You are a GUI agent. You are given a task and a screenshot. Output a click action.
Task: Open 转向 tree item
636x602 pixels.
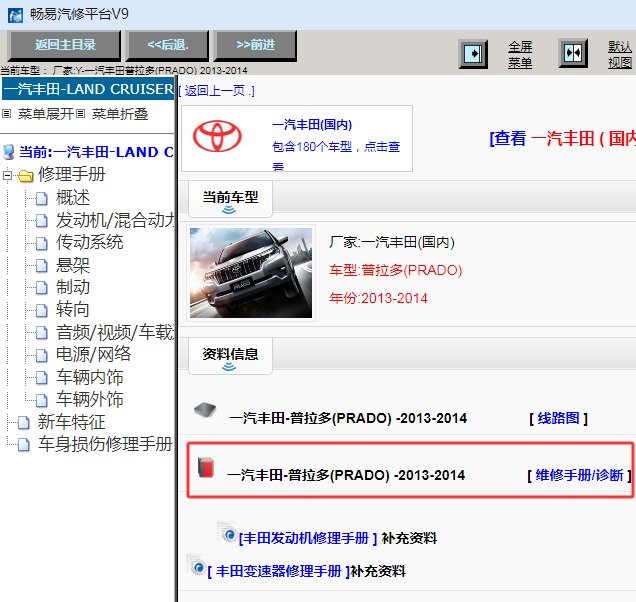pos(73,310)
